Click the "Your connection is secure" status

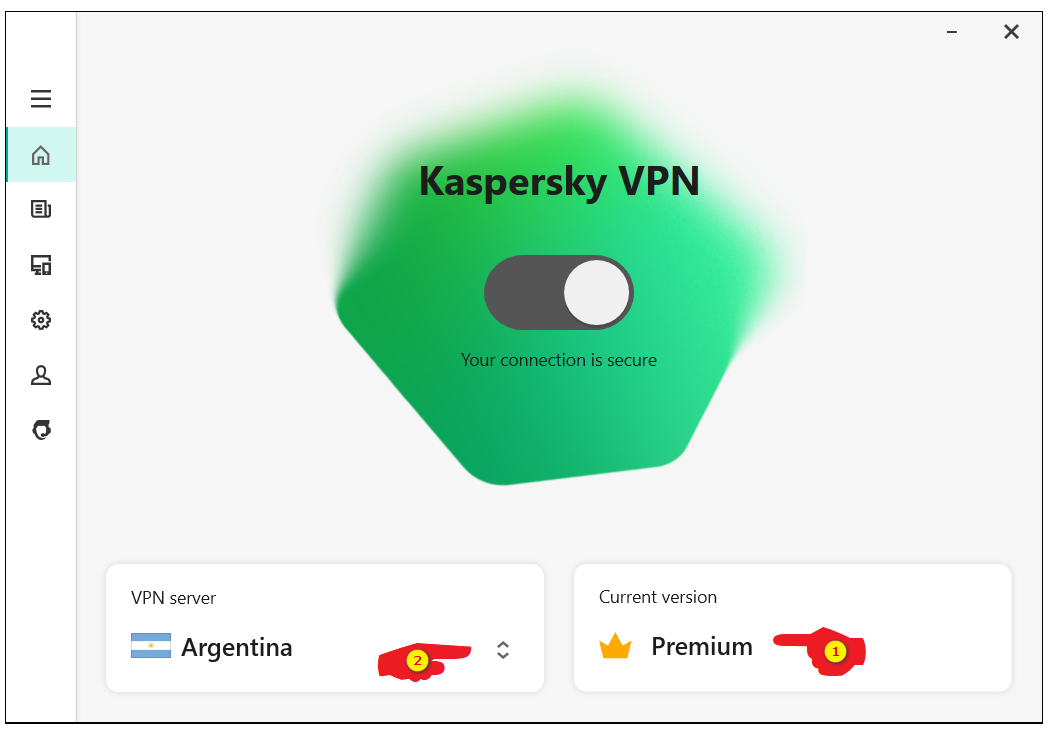click(558, 360)
